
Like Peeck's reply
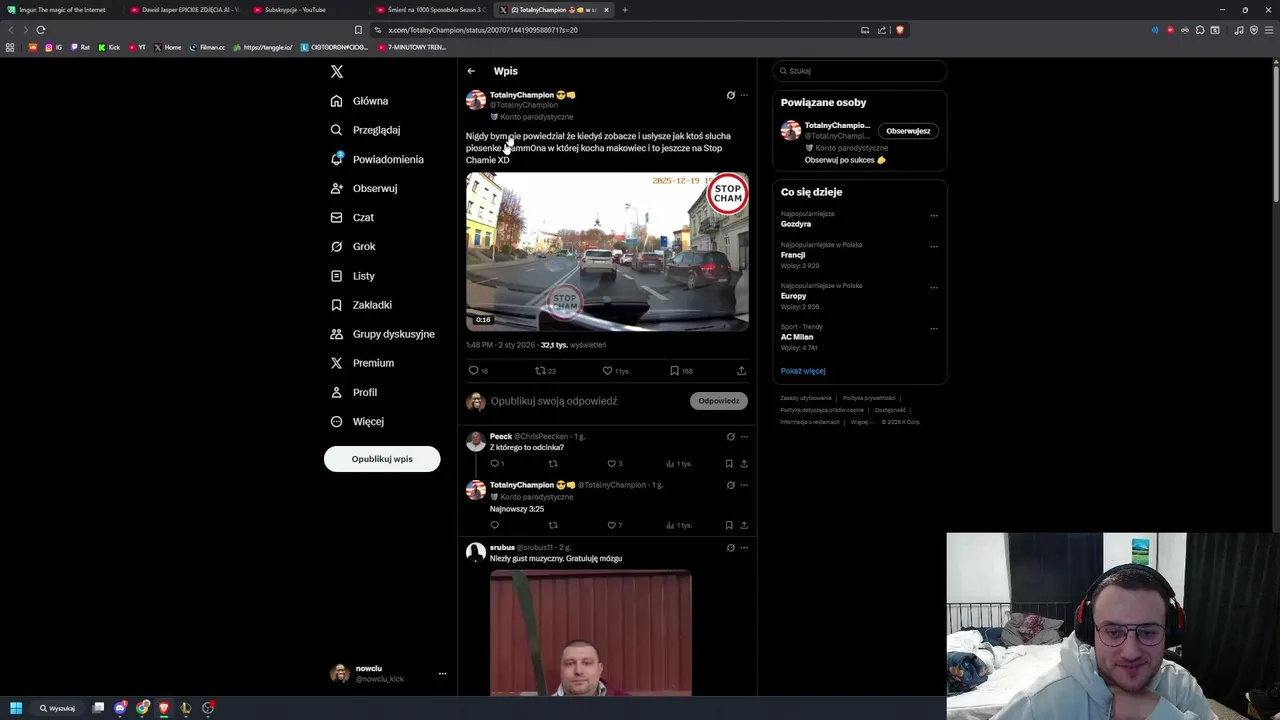[612, 464]
